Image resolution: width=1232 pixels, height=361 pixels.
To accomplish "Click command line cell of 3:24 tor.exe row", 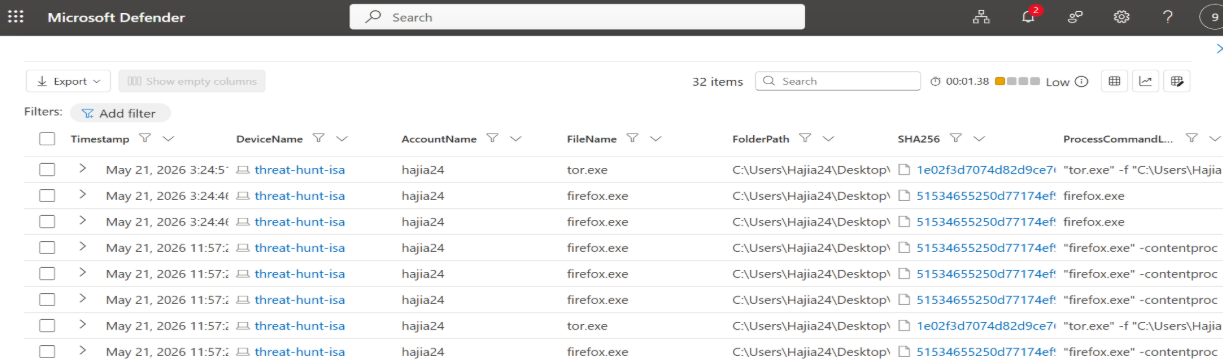I will click(x=1143, y=170).
